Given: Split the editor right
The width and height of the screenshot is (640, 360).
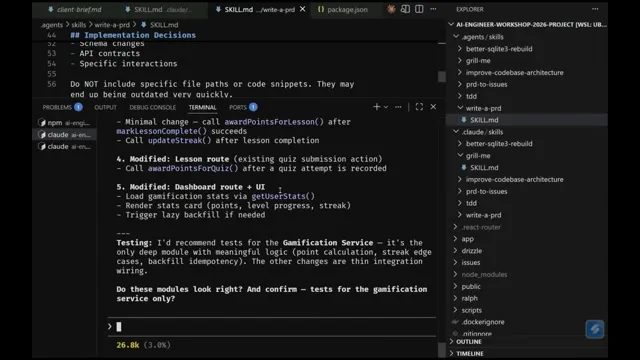Looking at the screenshot, I should coord(419,9).
